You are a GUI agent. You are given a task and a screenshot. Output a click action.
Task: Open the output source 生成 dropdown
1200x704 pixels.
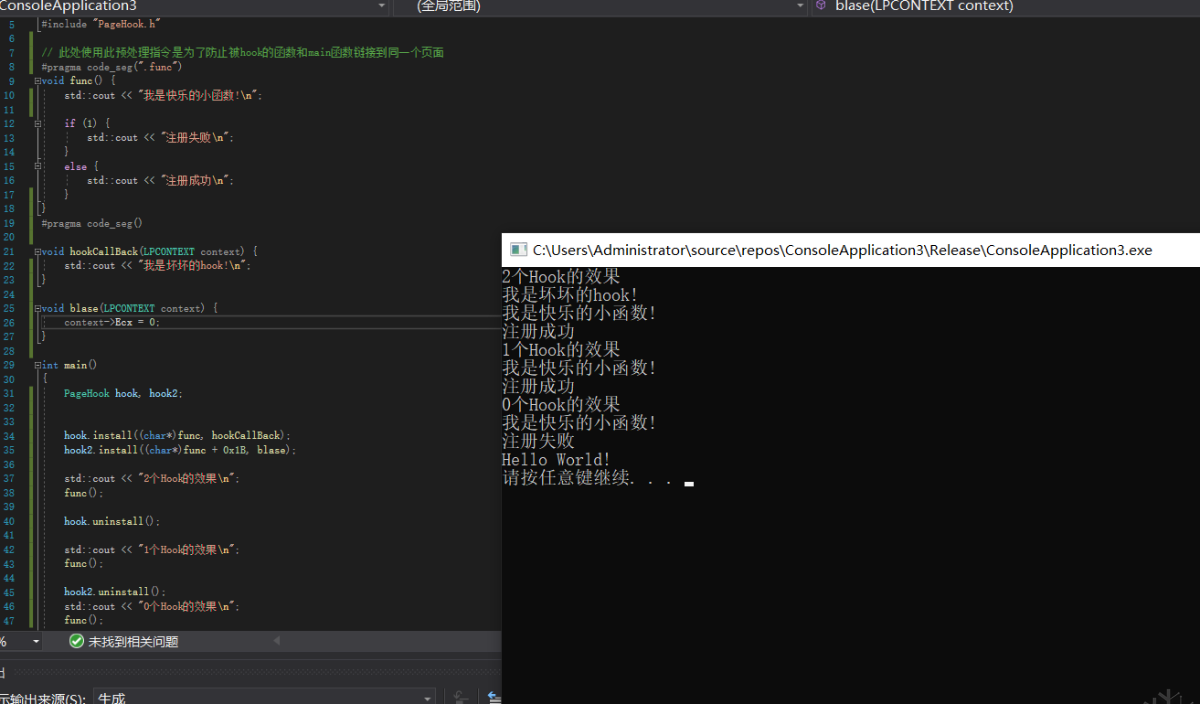pos(264,698)
